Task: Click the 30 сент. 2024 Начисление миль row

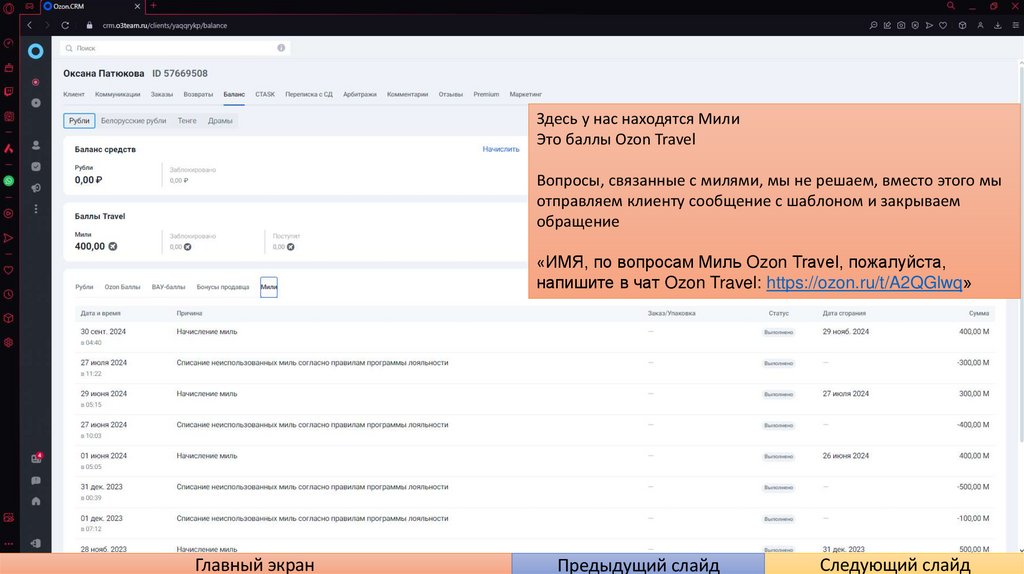Action: pyautogui.click(x=536, y=337)
